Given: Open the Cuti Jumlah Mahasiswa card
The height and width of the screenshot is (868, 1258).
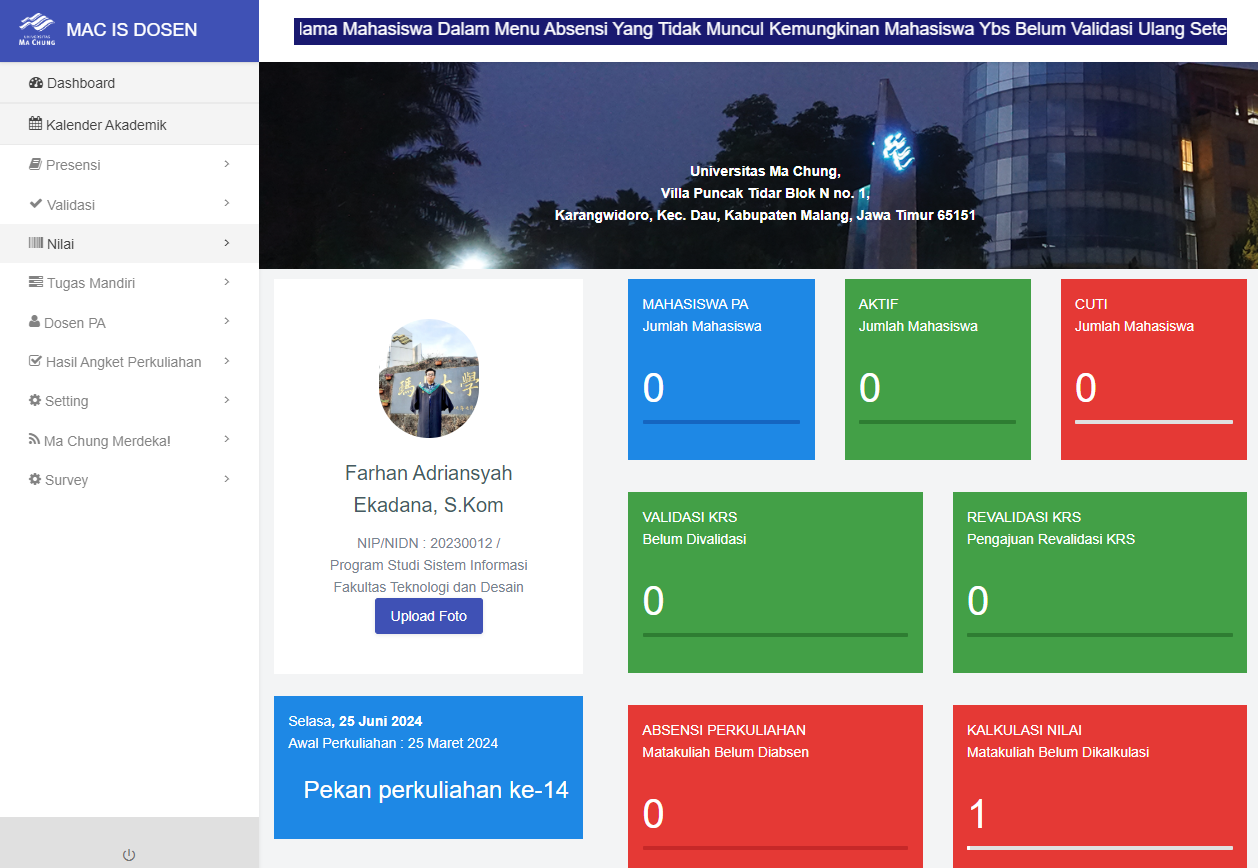Looking at the screenshot, I should coord(1154,369).
